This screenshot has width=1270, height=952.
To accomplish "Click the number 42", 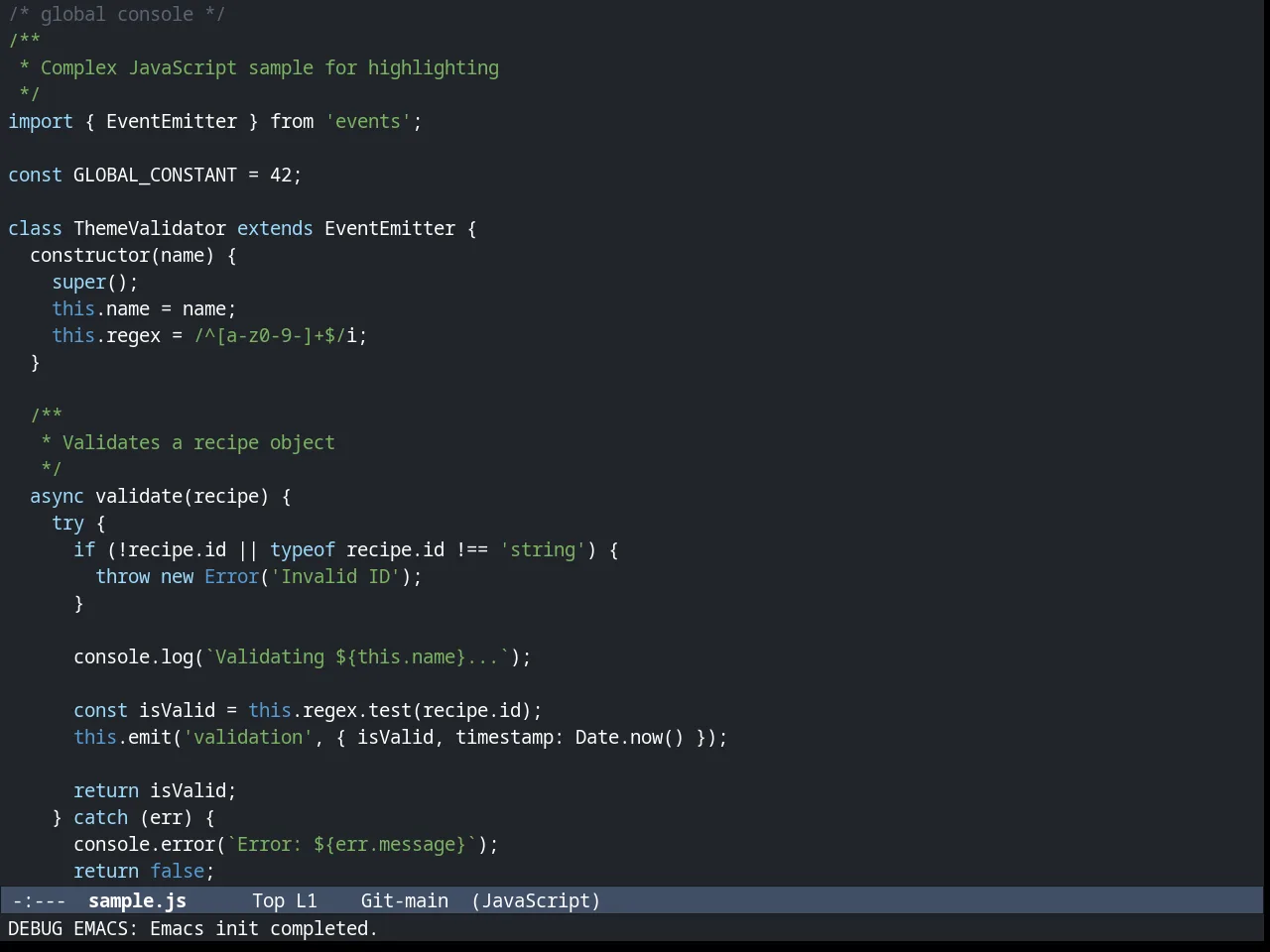I will tap(281, 175).
